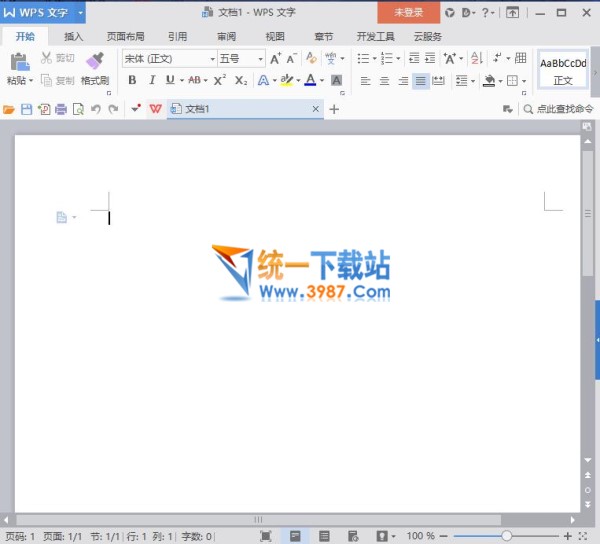Activate the Format Painter brush
Image resolution: width=600 pixels, height=544 pixels.
point(95,61)
